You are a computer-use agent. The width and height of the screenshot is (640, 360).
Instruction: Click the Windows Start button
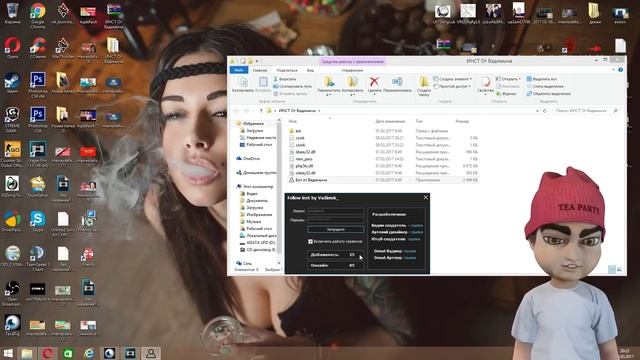coord(8,353)
